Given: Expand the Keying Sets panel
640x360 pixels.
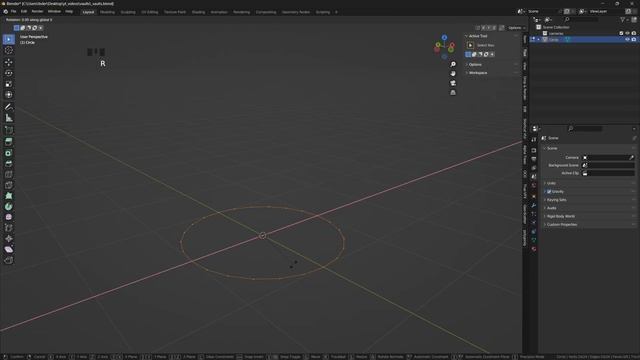Looking at the screenshot, I should (589, 200).
